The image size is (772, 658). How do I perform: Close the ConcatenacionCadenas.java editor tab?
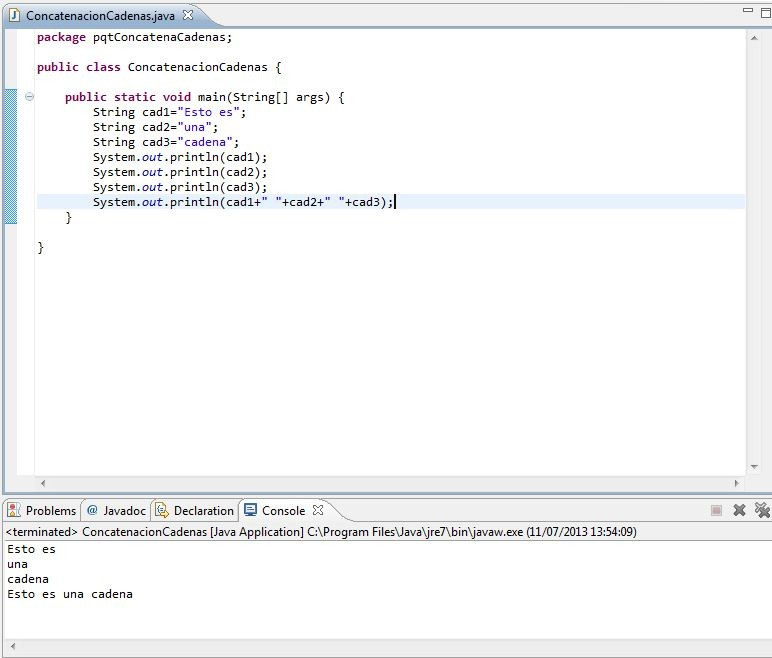click(187, 16)
